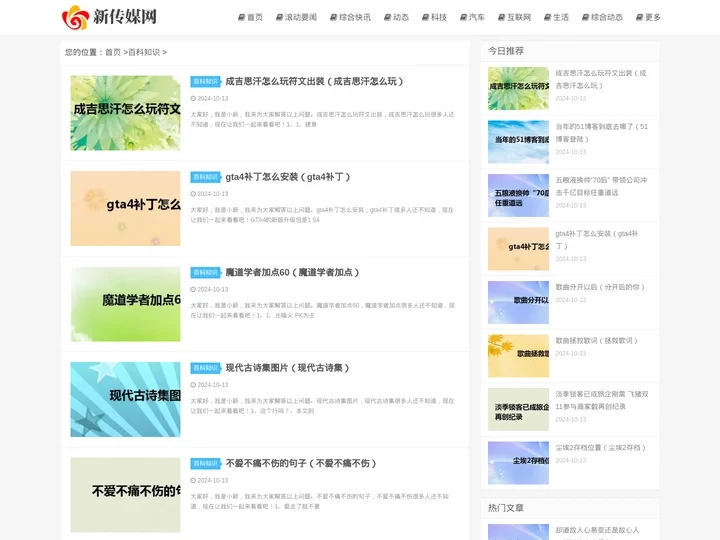Open sidebar link 尘埃2存档位置
720x540 pixels.
601,447
